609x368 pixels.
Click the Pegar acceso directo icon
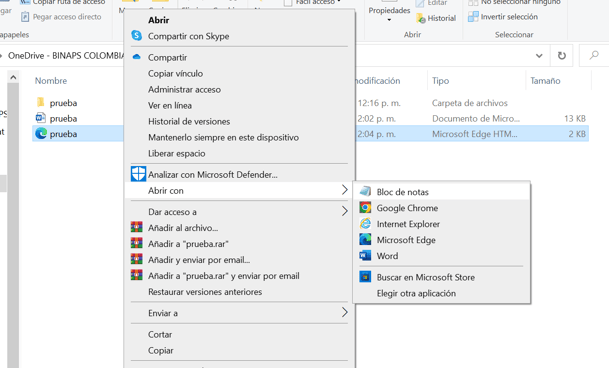tap(25, 17)
